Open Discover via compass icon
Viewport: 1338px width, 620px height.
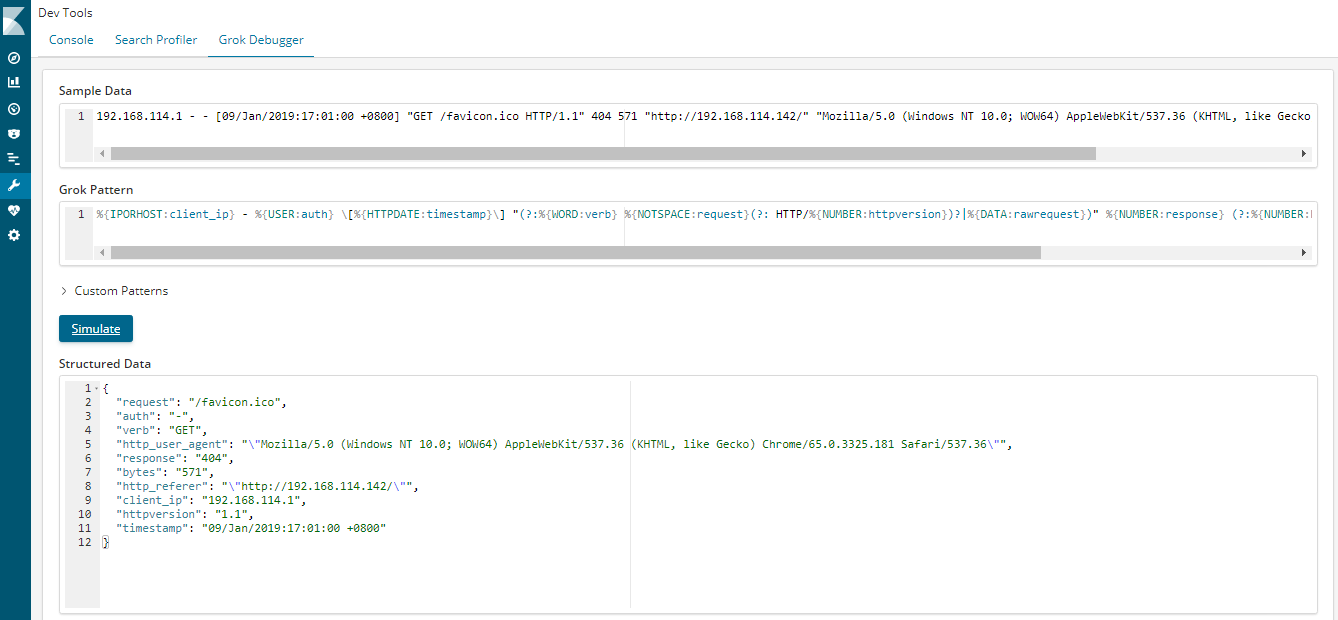point(14,58)
